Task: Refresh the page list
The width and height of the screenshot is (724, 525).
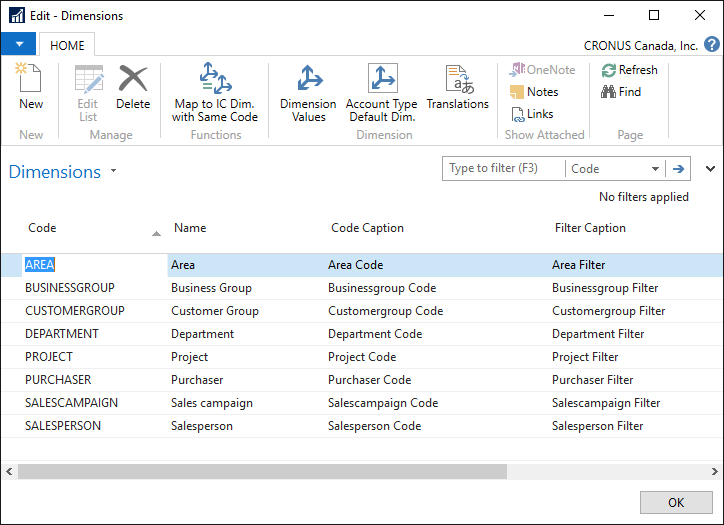Action: (x=609, y=70)
